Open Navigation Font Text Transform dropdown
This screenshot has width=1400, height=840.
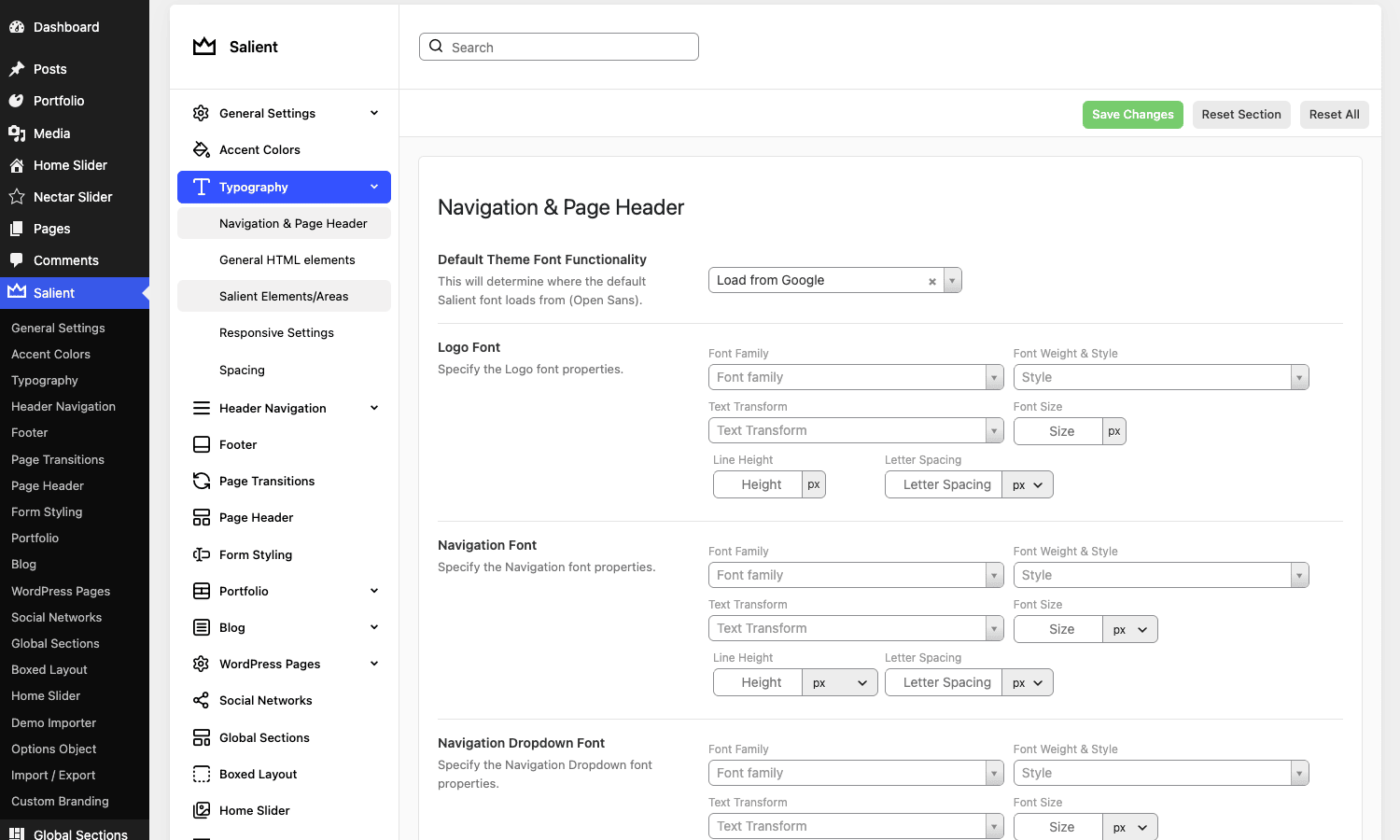click(856, 628)
